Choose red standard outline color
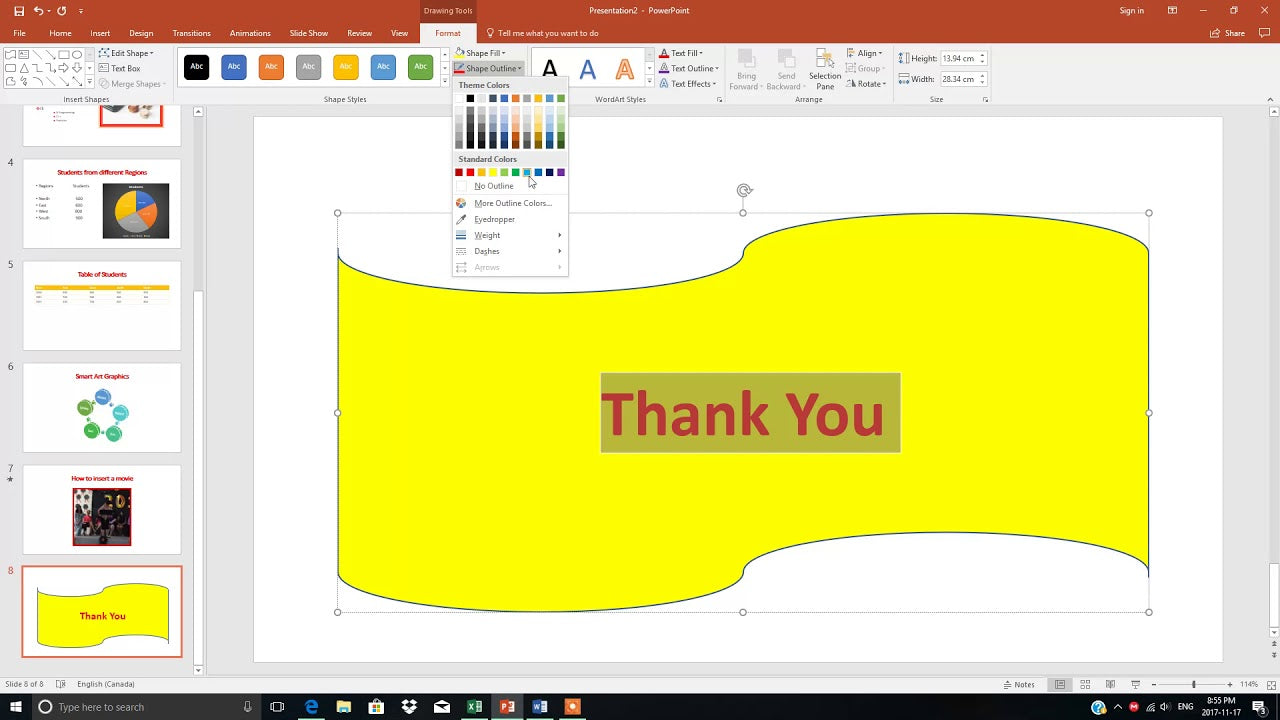The height and width of the screenshot is (720, 1280). pos(470,173)
